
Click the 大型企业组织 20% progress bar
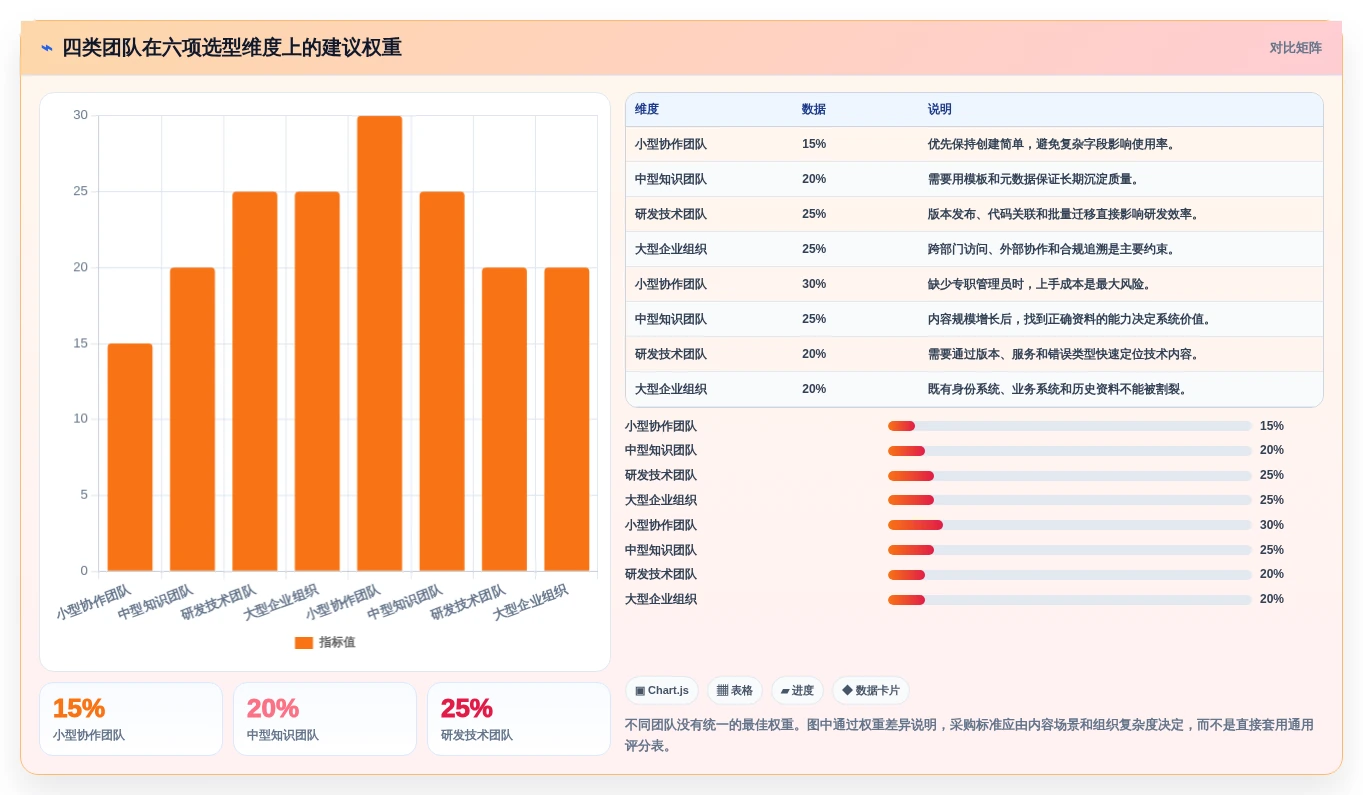pyautogui.click(x=1069, y=599)
